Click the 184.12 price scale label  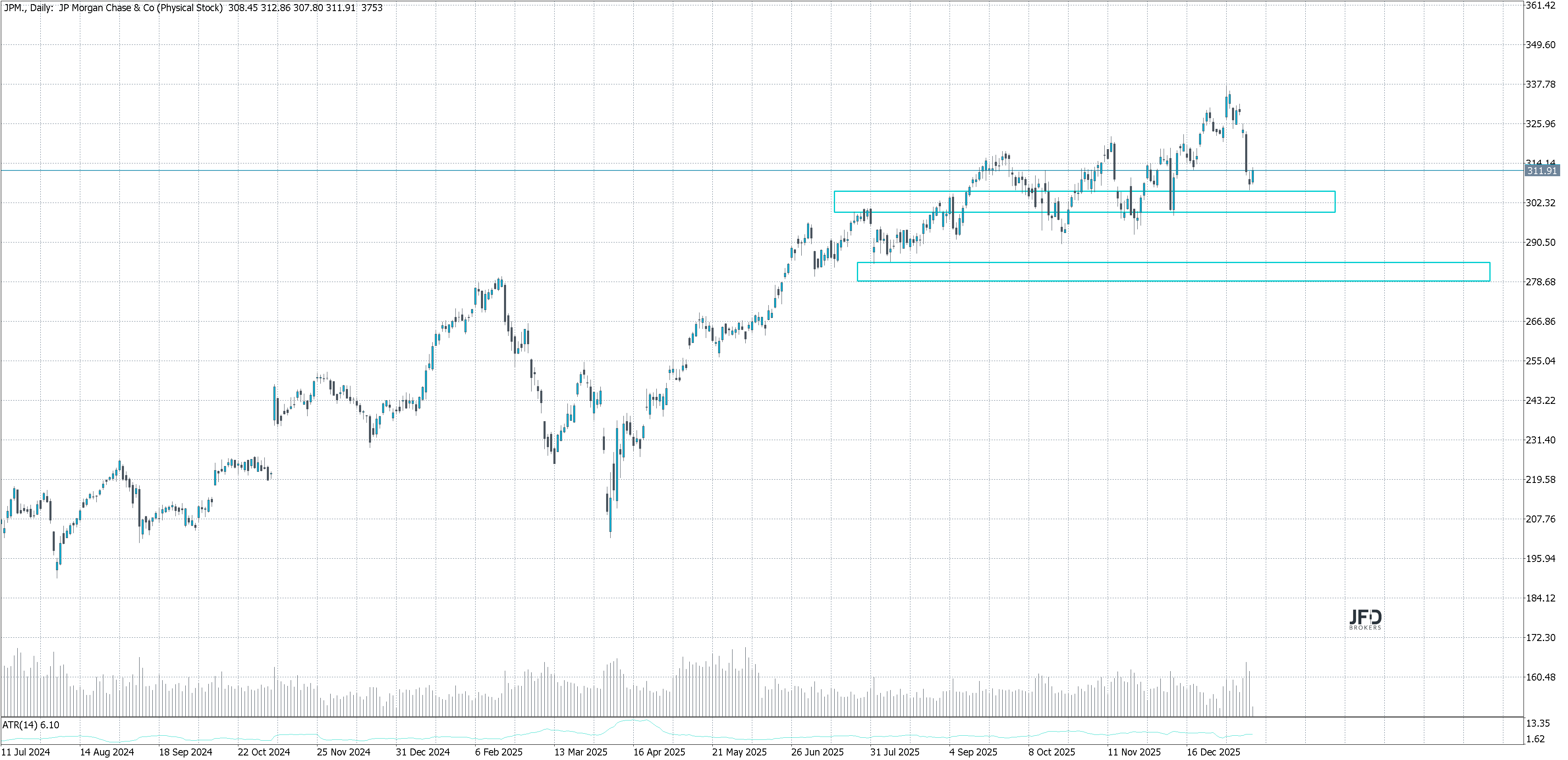pyautogui.click(x=1540, y=598)
